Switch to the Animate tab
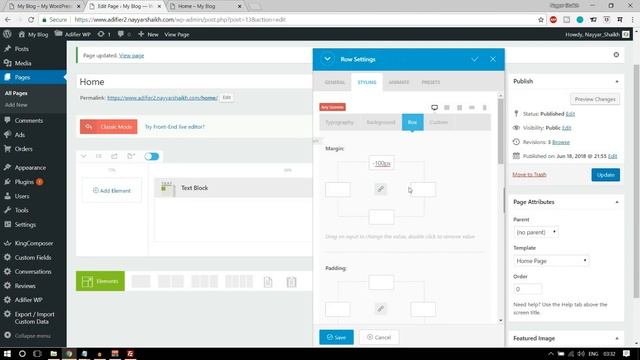This screenshot has width=640, height=360. pos(399,82)
